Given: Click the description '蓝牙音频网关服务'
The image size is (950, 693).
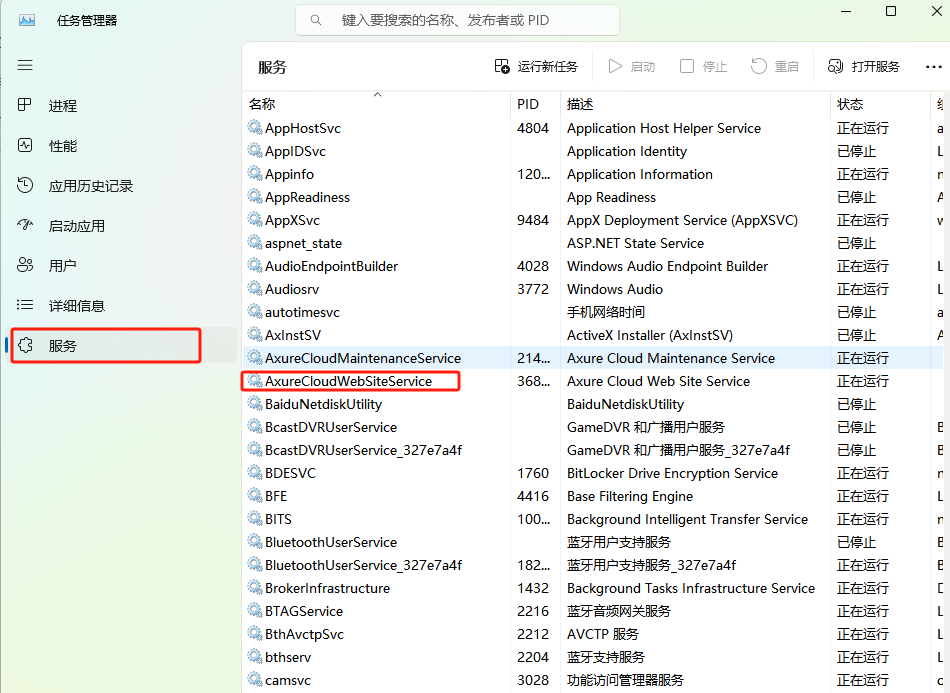Looking at the screenshot, I should [619, 611].
